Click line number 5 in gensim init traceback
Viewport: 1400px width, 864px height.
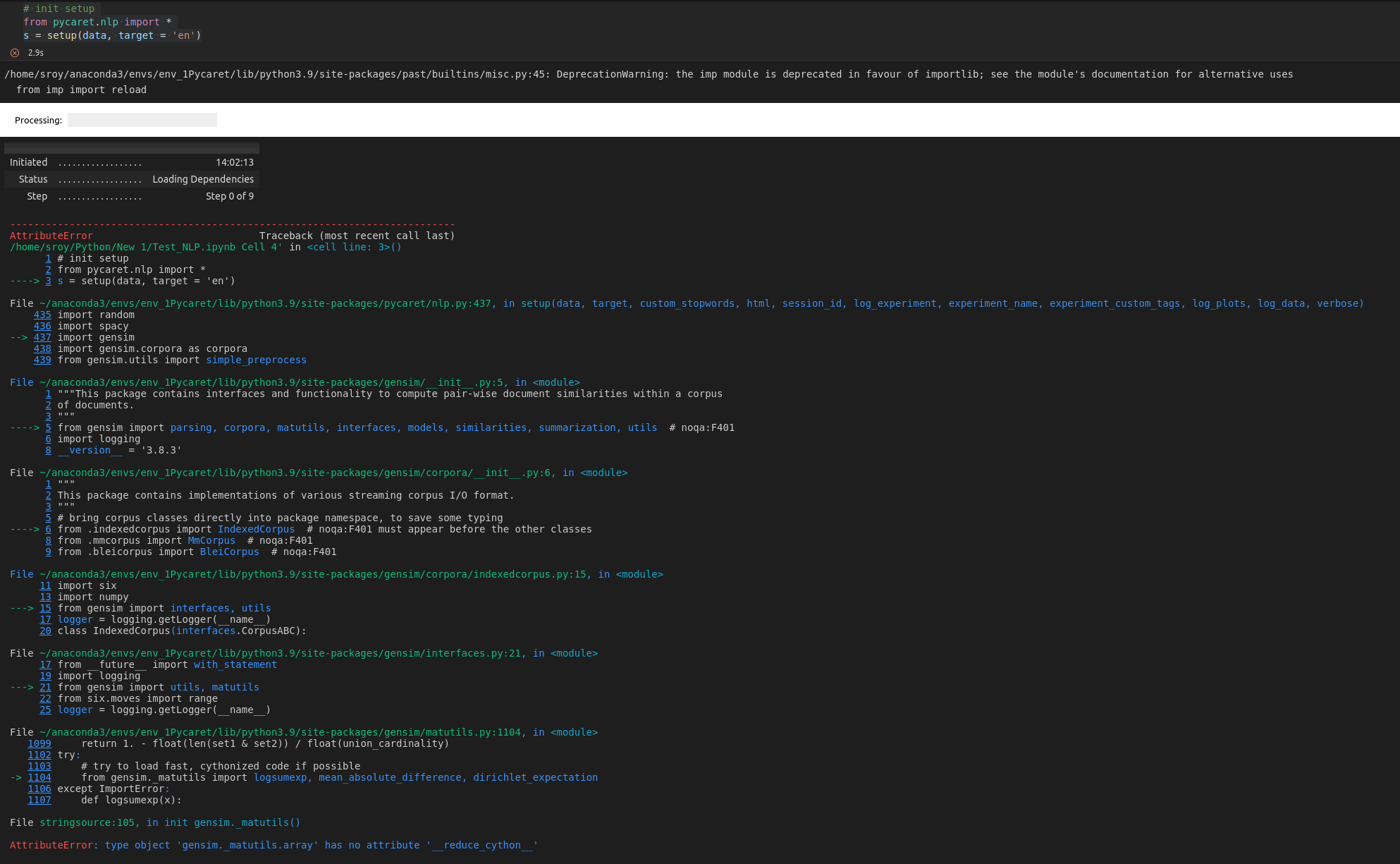click(48, 427)
